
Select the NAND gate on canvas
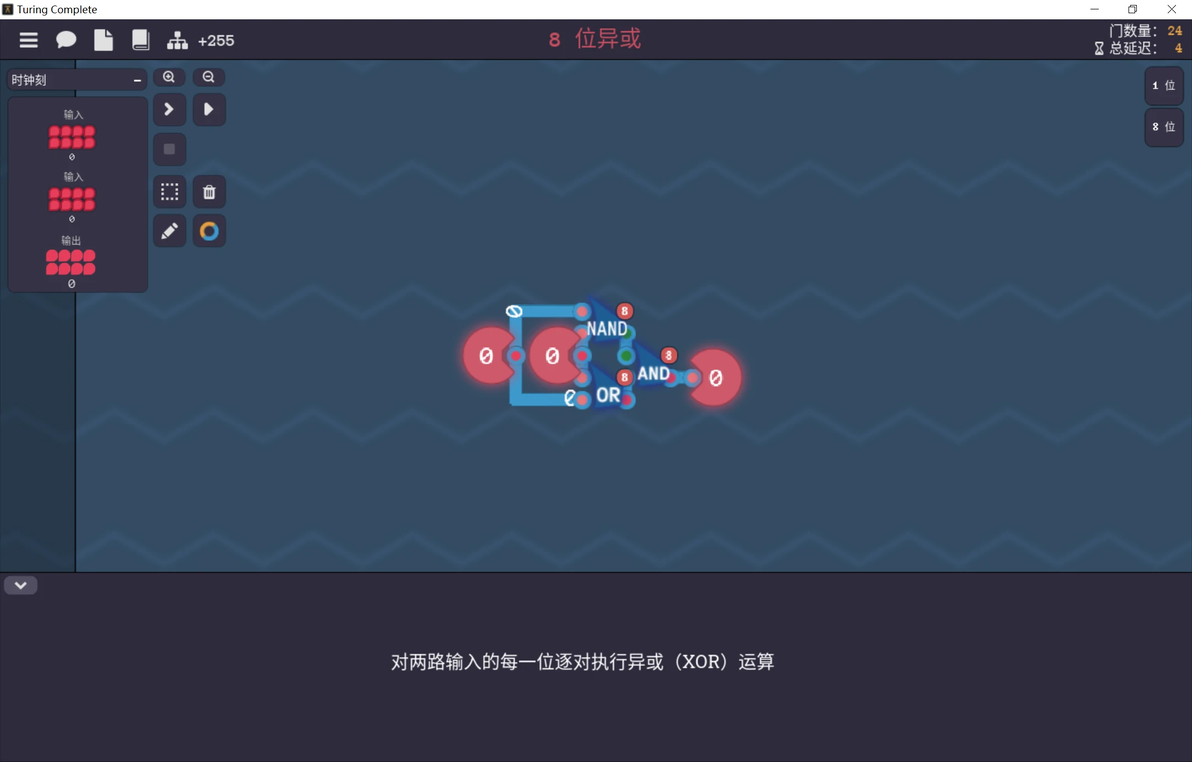(x=607, y=328)
